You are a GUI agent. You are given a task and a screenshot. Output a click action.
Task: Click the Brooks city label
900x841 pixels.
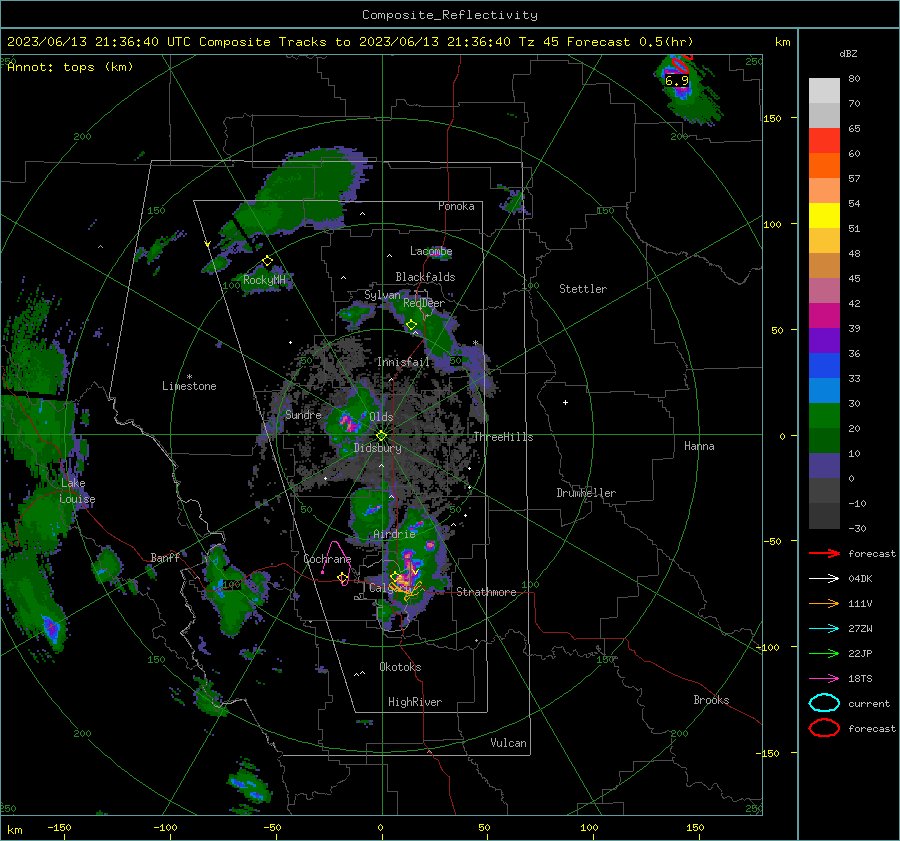click(711, 700)
